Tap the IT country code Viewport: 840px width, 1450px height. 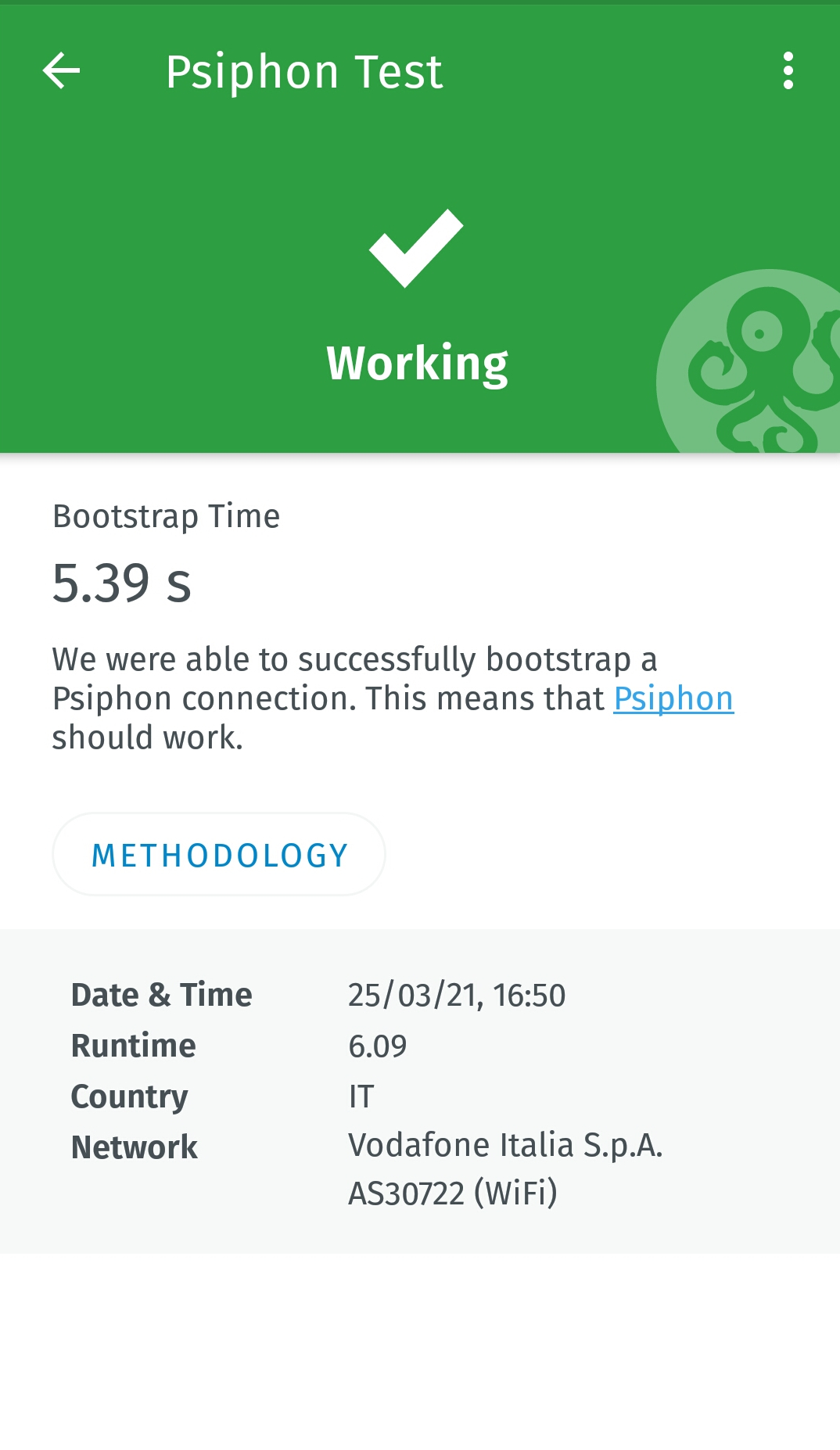tap(361, 1096)
